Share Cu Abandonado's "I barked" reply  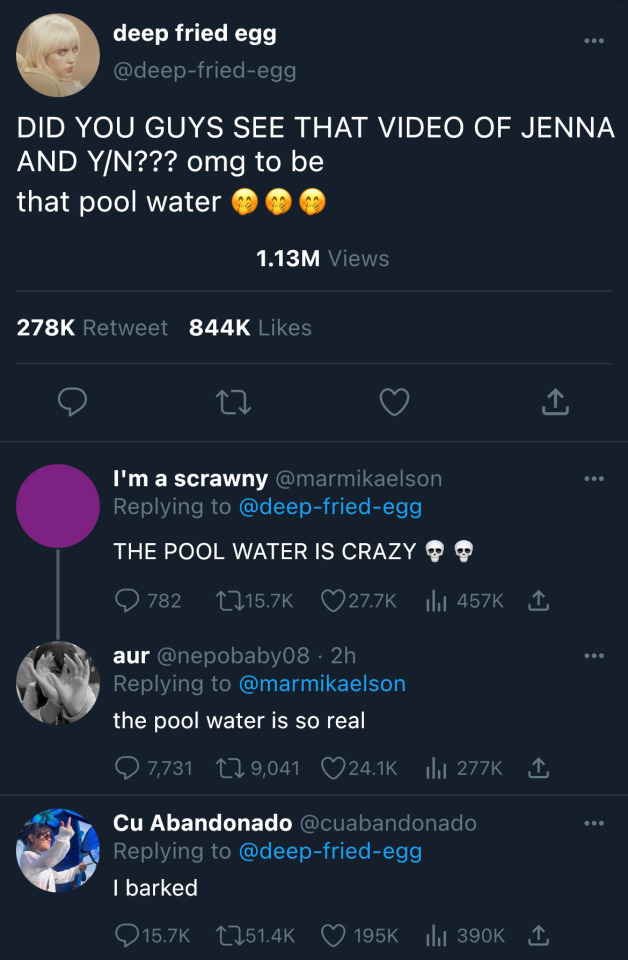click(x=538, y=934)
